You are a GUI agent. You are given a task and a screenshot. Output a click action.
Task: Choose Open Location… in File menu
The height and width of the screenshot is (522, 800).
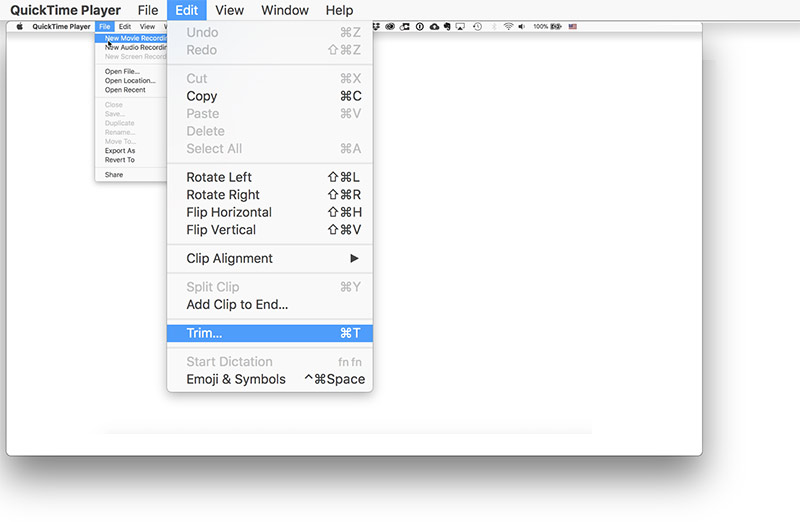tap(131, 81)
